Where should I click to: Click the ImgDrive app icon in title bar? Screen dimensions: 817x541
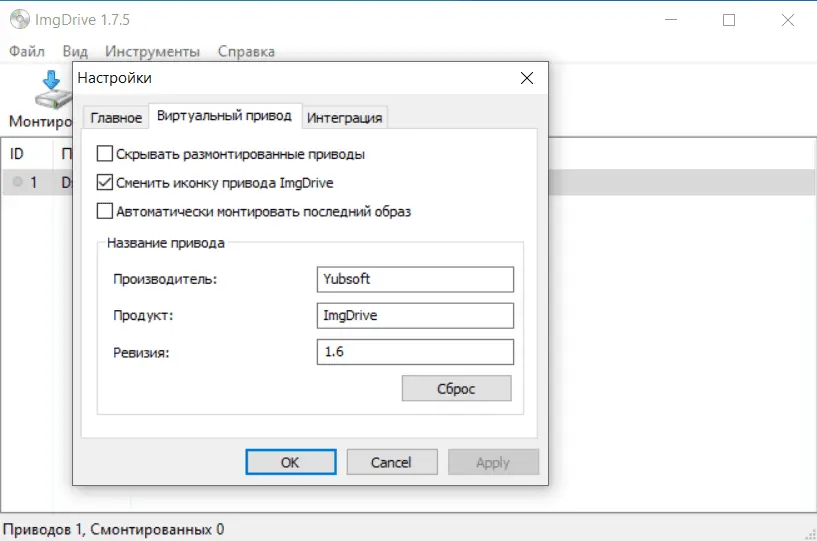click(17, 19)
